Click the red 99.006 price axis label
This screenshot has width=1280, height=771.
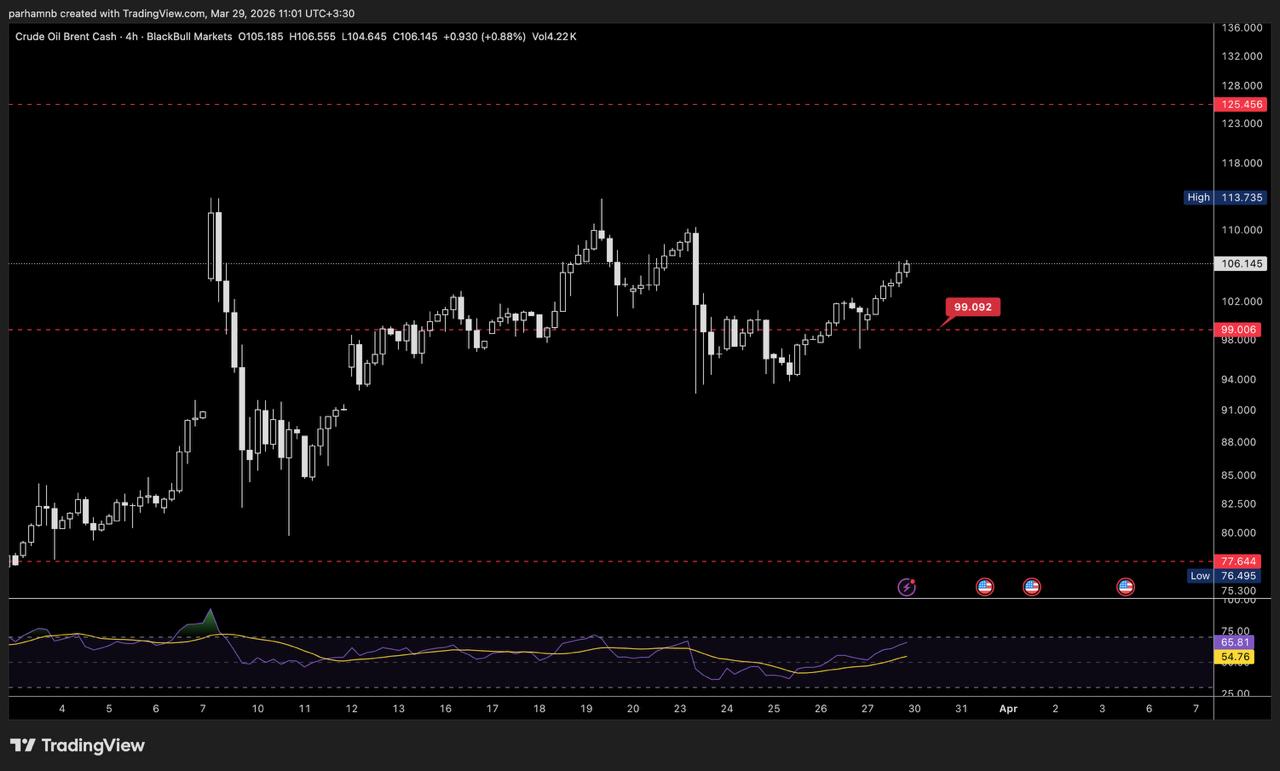click(1238, 329)
